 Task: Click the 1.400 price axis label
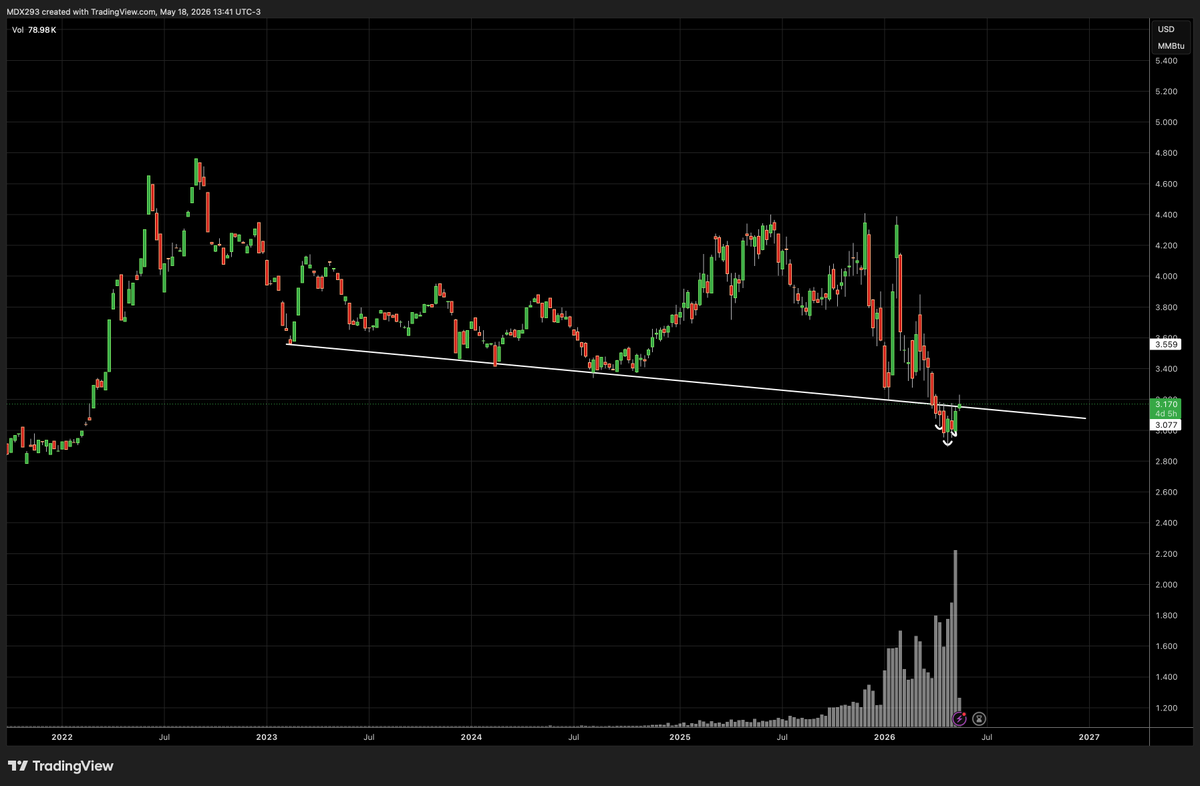tap(1166, 678)
